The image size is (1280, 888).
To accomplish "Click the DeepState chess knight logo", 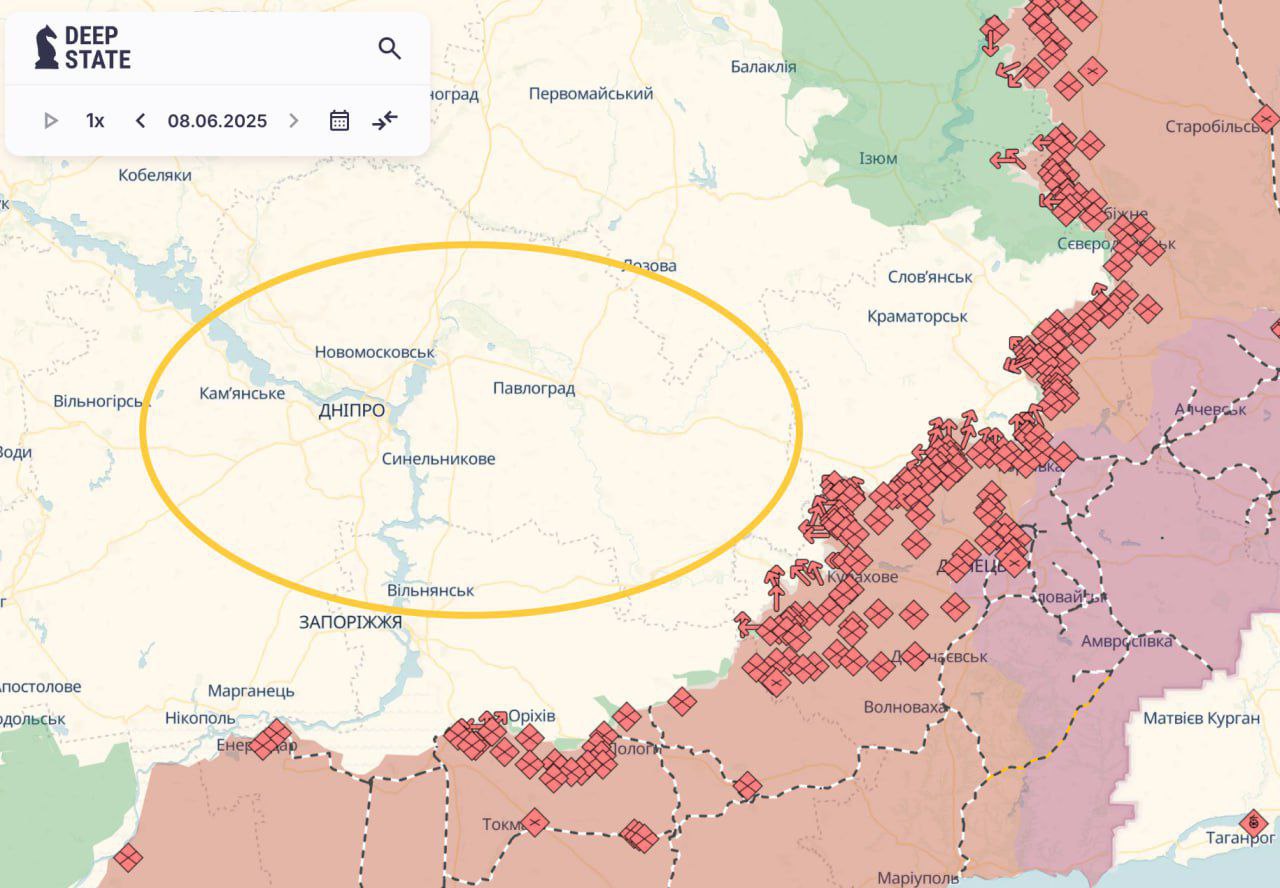I will [x=46, y=48].
